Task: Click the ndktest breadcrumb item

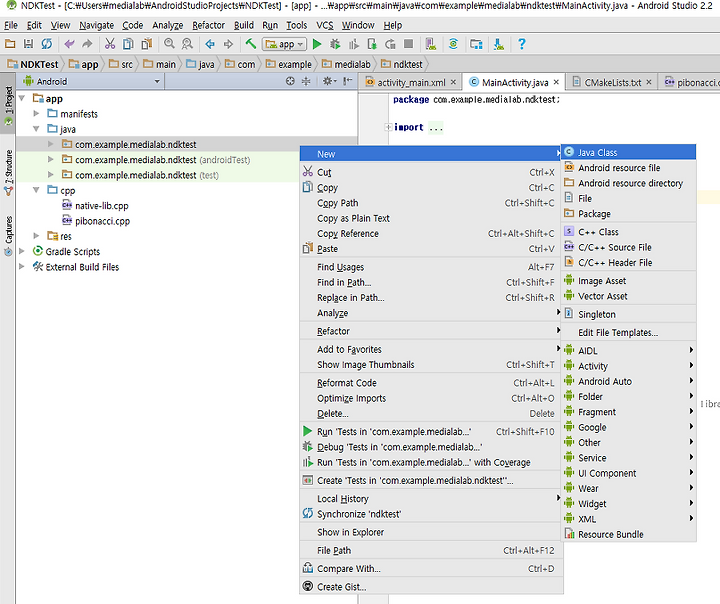Action: 402,64
